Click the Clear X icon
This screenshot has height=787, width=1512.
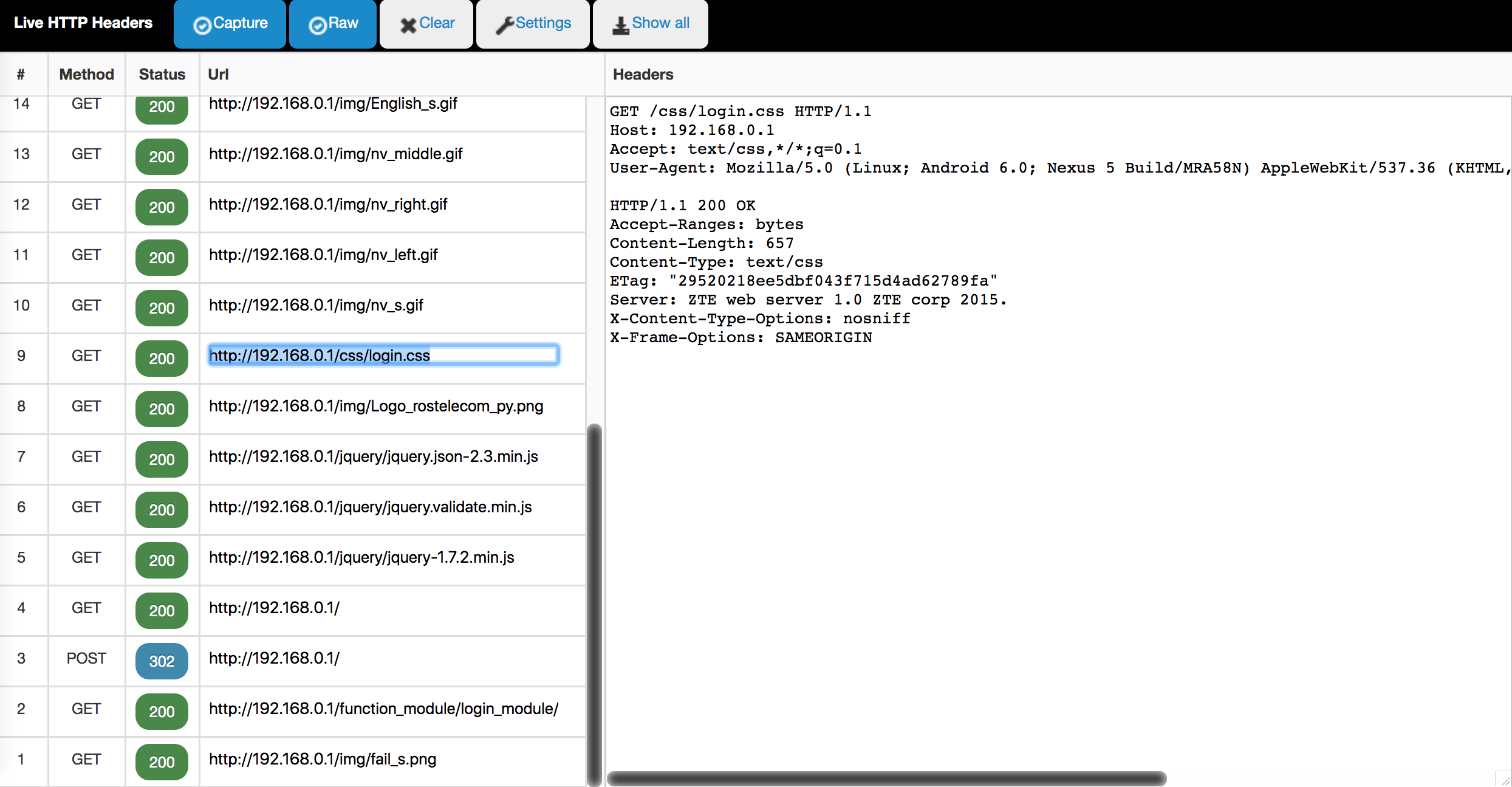408,25
